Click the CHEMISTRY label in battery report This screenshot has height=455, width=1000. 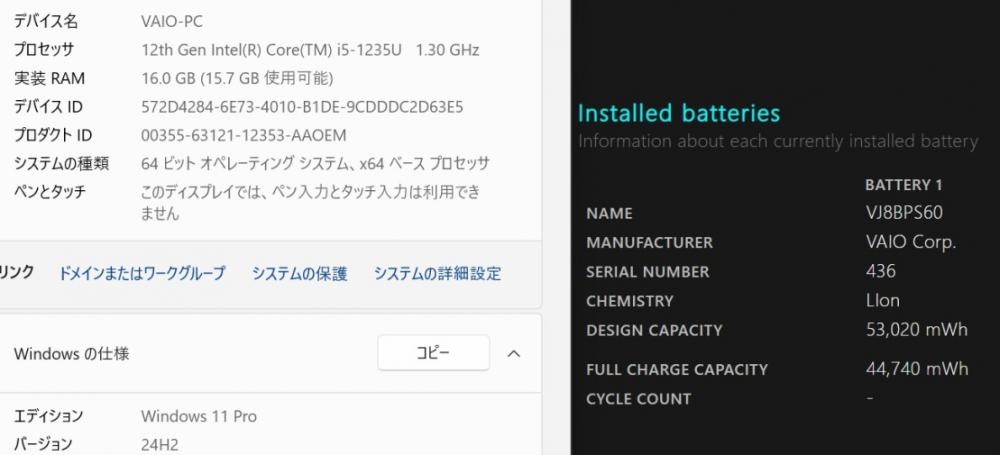[629, 301]
